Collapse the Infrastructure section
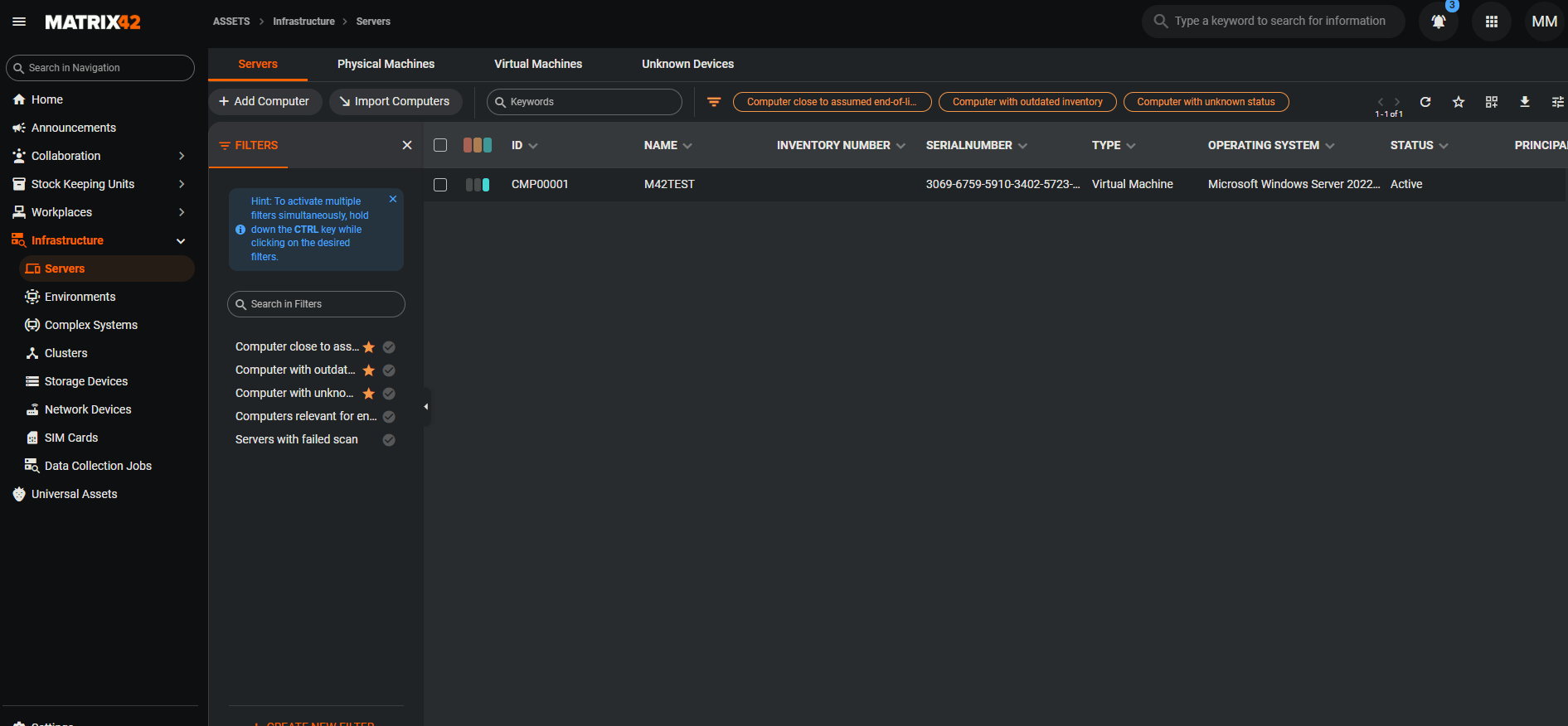1568x726 pixels. coord(181,241)
